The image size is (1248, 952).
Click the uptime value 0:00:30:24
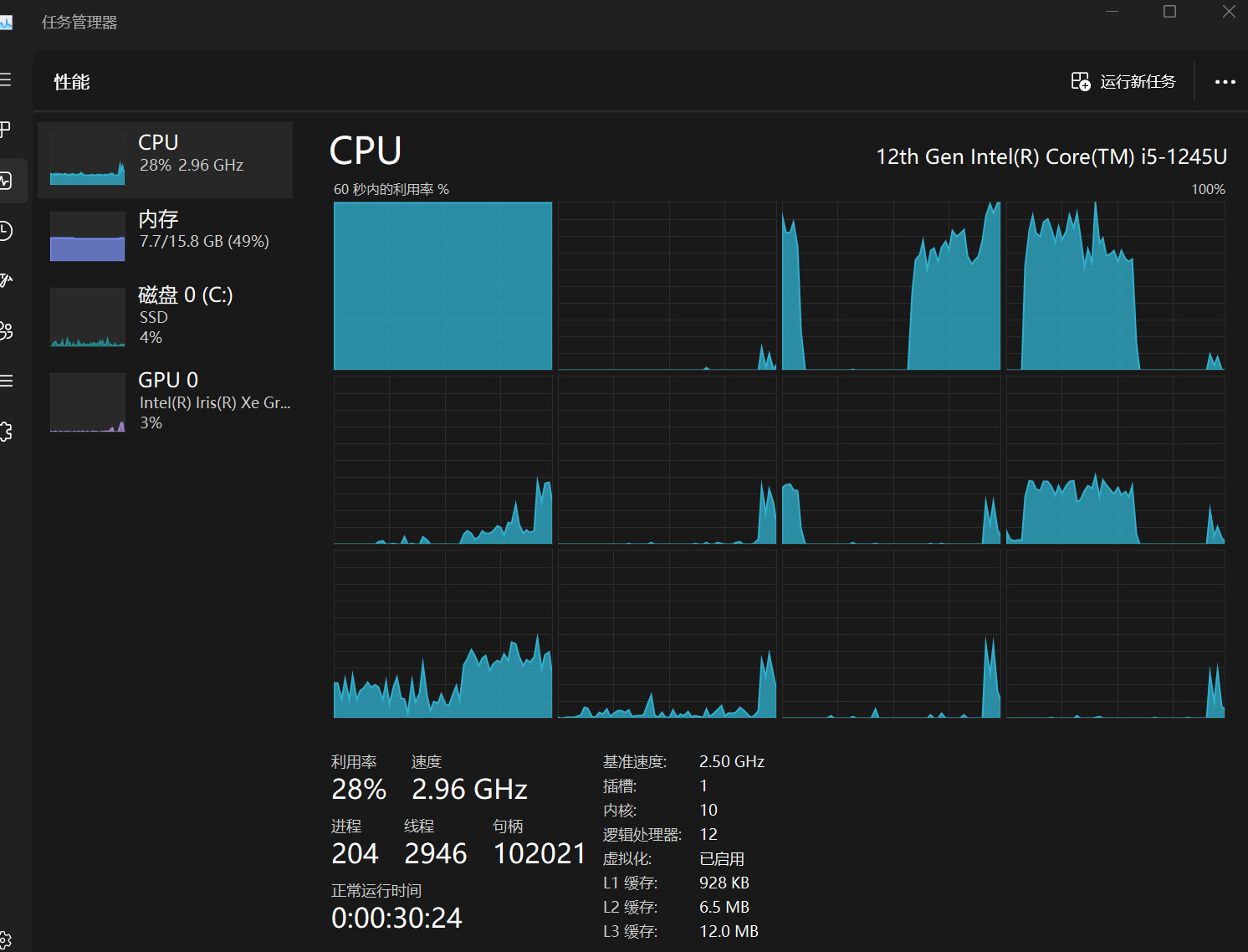point(396,918)
